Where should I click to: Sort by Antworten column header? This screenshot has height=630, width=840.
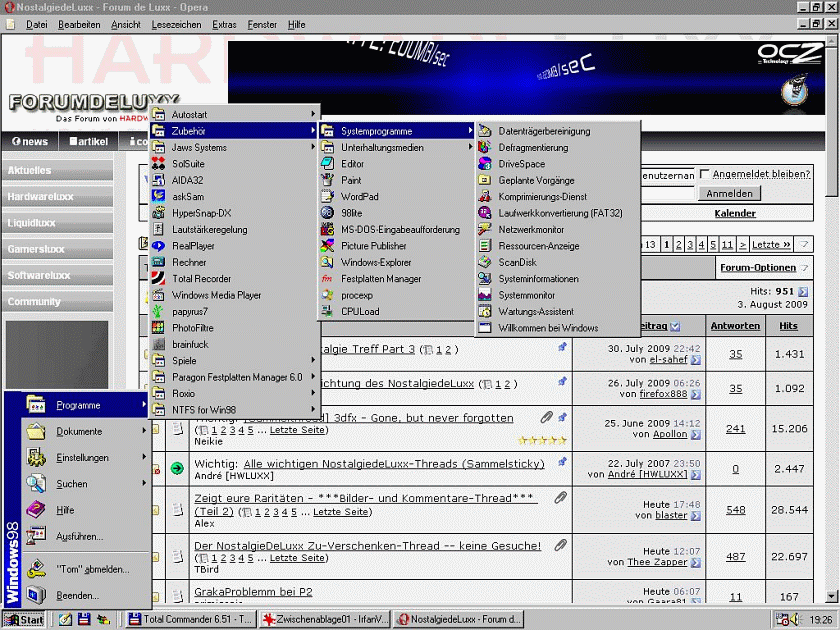735,326
